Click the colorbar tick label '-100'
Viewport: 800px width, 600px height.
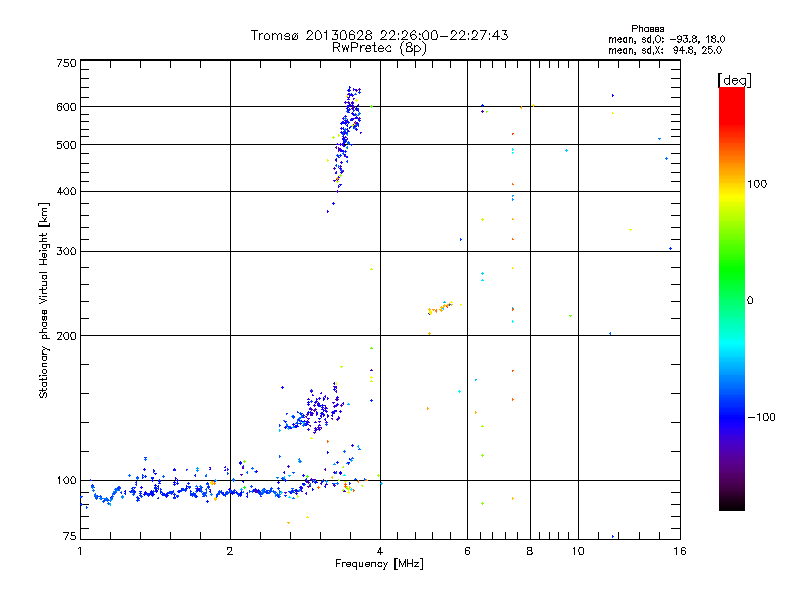tap(761, 417)
